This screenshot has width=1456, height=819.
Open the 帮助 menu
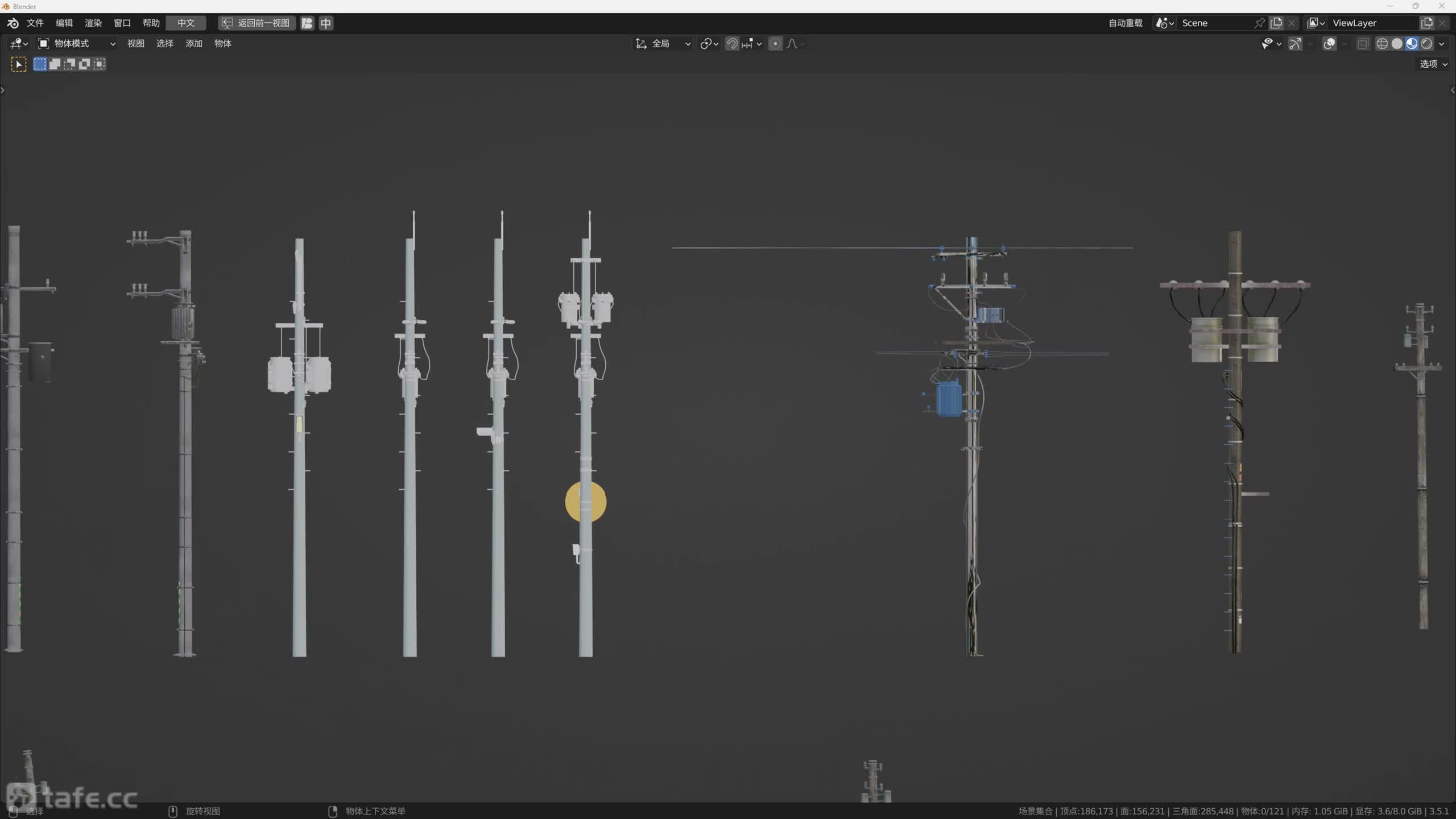[151, 23]
